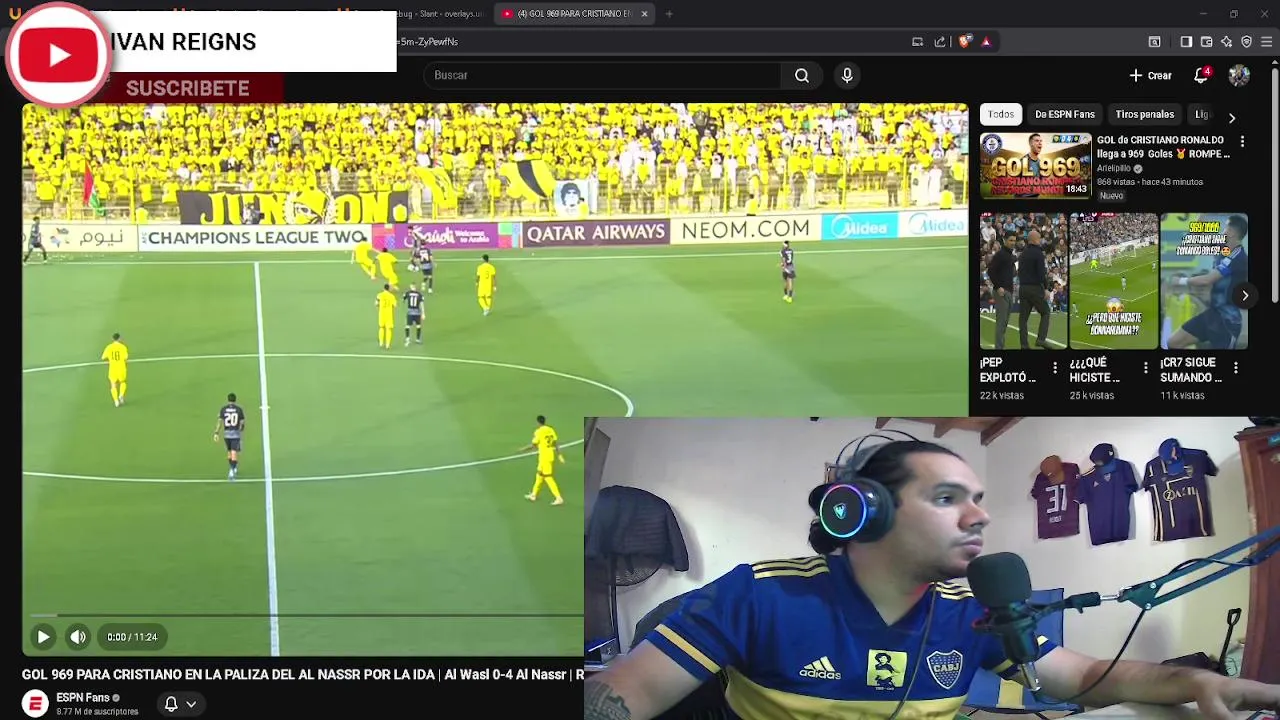Click the browser cast/media icon in address bar
1280x720 pixels.
pyautogui.click(x=917, y=42)
